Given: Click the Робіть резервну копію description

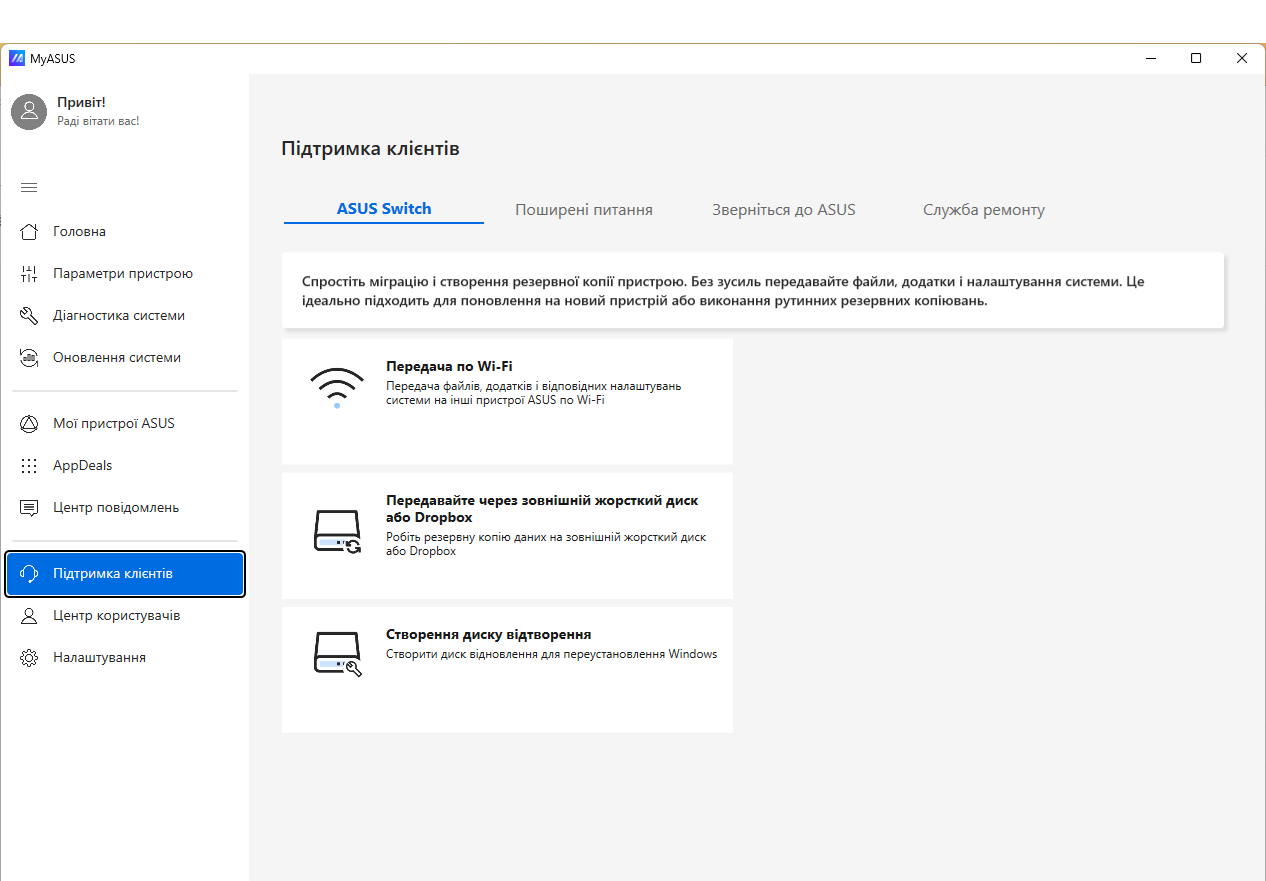Looking at the screenshot, I should click(546, 544).
